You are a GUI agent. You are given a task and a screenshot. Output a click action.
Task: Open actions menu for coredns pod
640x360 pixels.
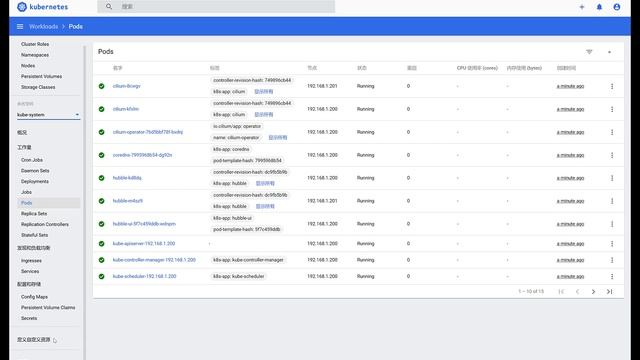[x=612, y=155]
